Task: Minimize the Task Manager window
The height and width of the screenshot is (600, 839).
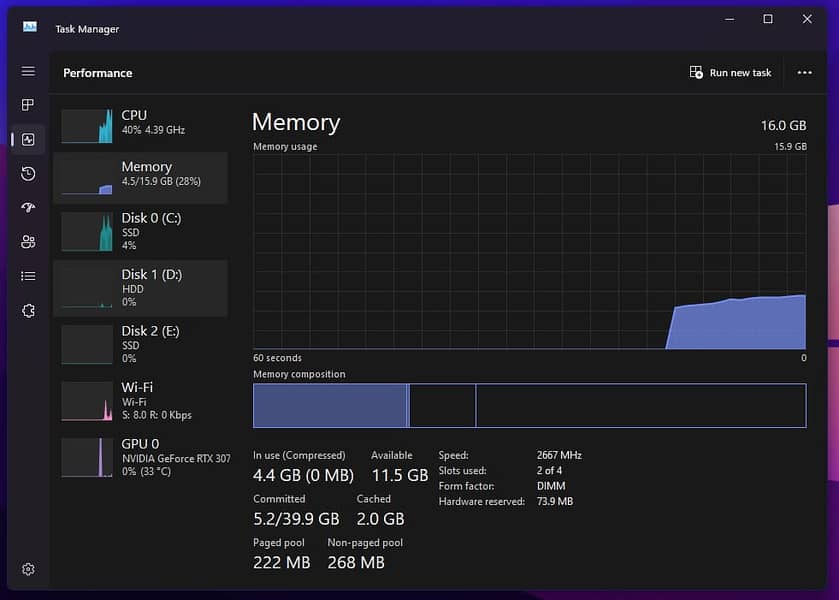Action: (729, 19)
